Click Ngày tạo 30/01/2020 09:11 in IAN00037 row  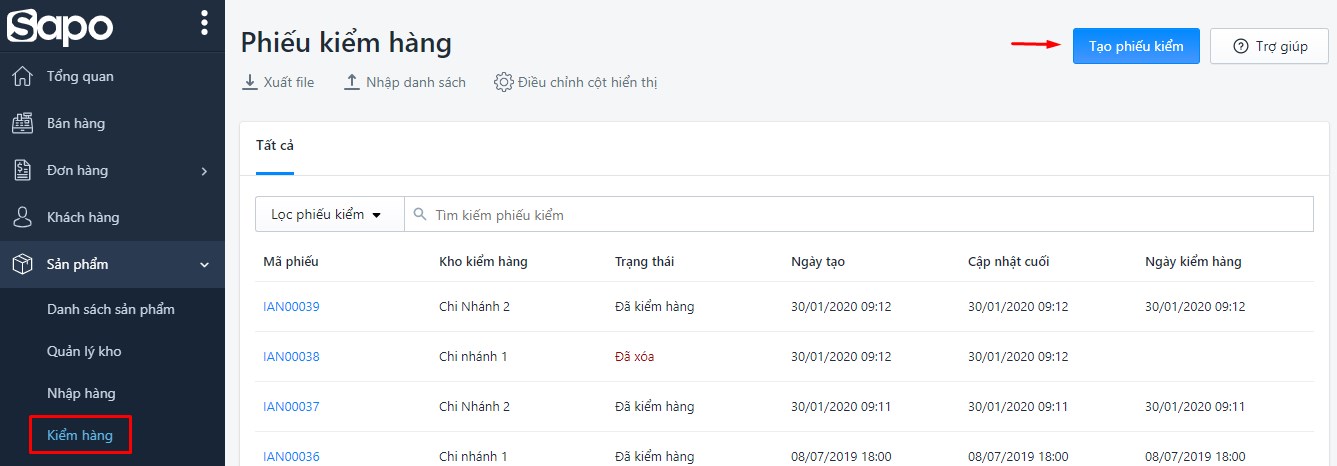(841, 406)
